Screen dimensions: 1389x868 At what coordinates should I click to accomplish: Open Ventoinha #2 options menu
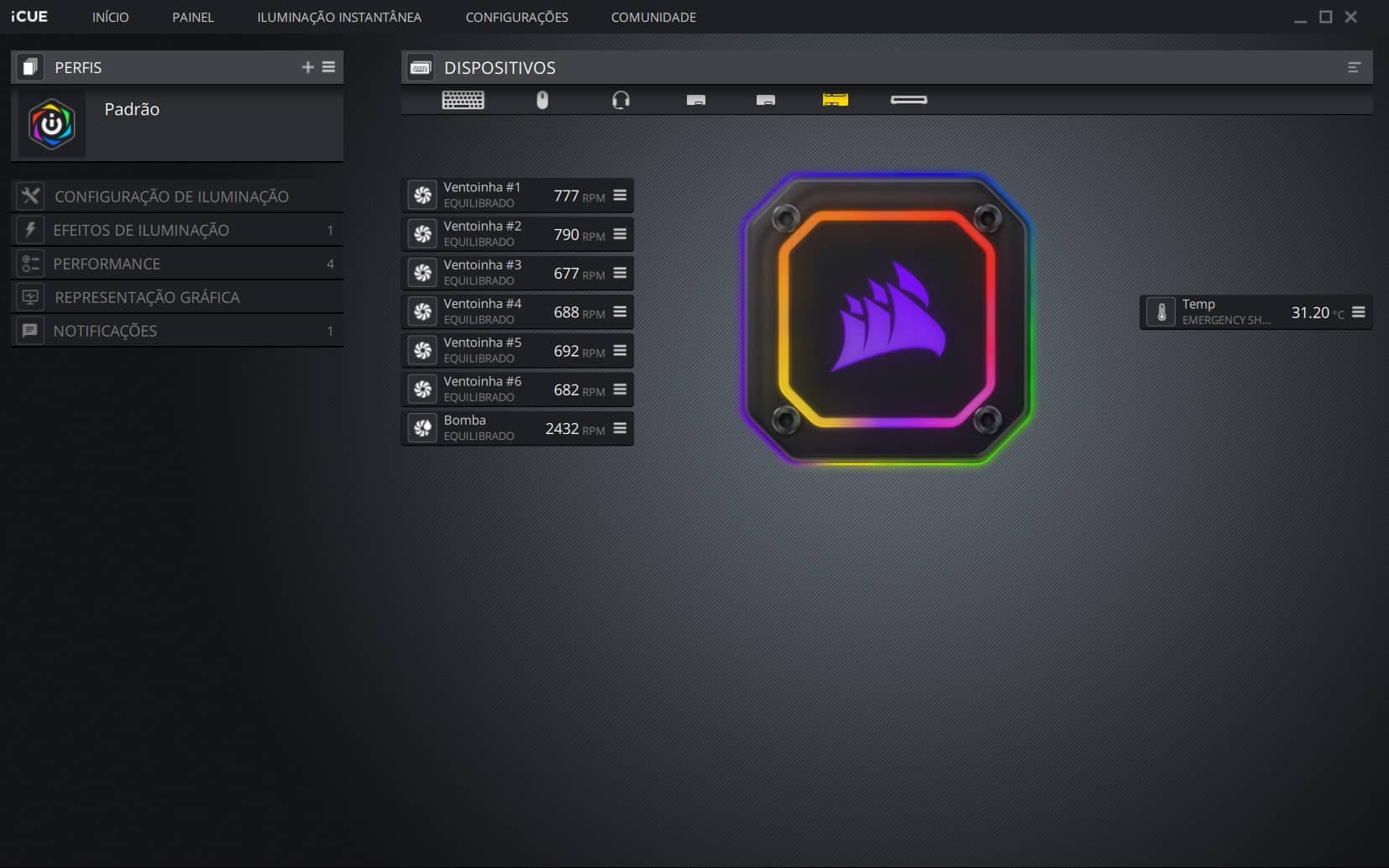point(620,233)
